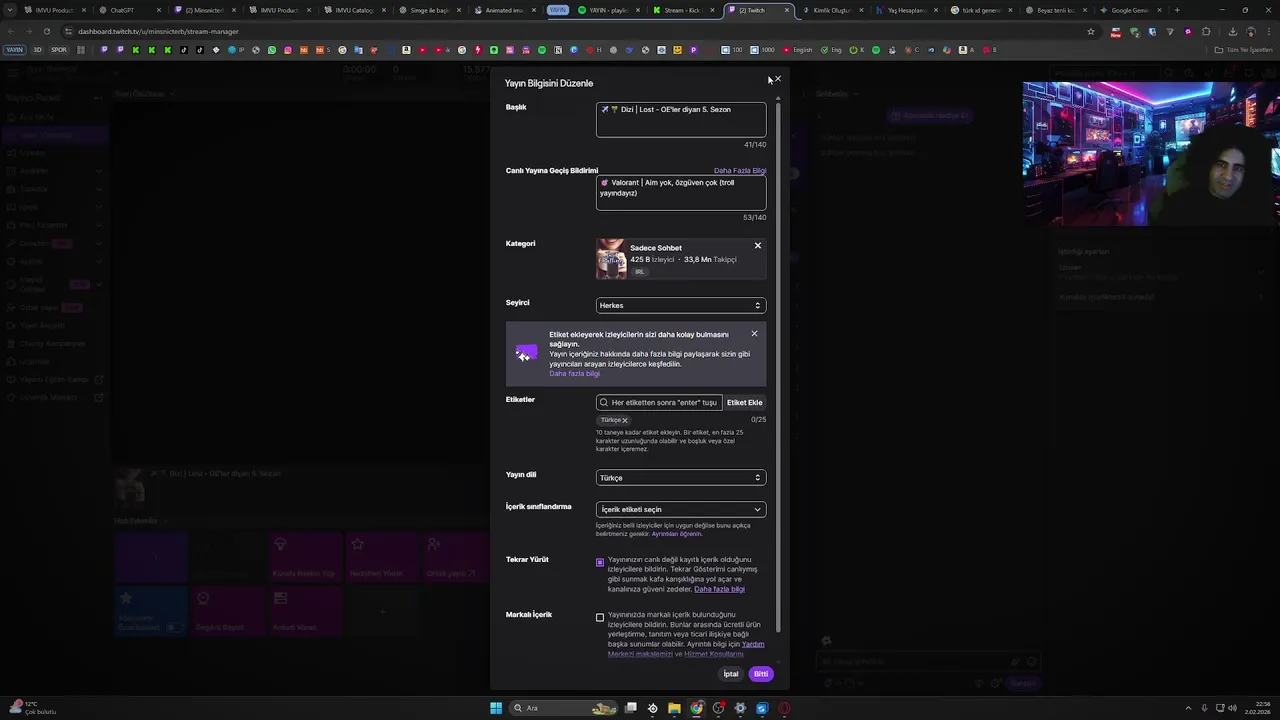Remove the Türkçe tag chip
Viewport: 1280px width, 720px height.
click(625, 420)
